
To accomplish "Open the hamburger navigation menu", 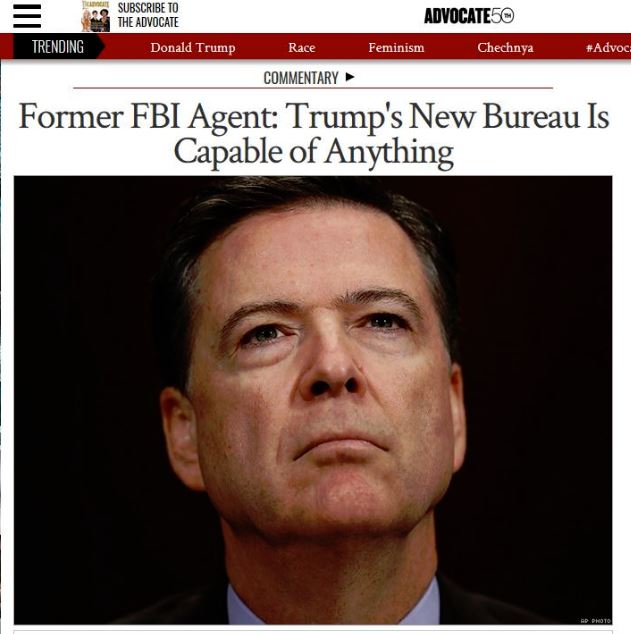I will pos(27,16).
